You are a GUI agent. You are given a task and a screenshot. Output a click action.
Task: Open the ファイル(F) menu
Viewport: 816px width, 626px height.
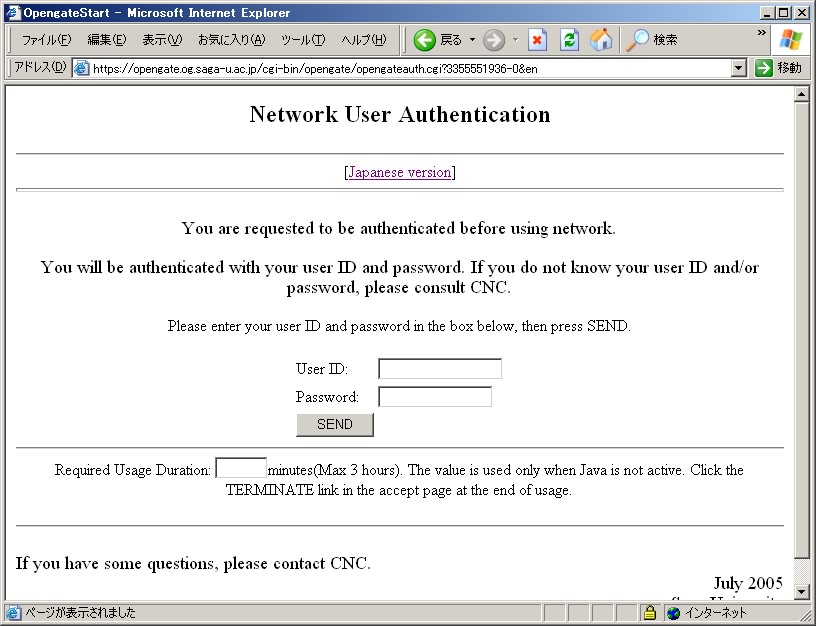tap(46, 40)
